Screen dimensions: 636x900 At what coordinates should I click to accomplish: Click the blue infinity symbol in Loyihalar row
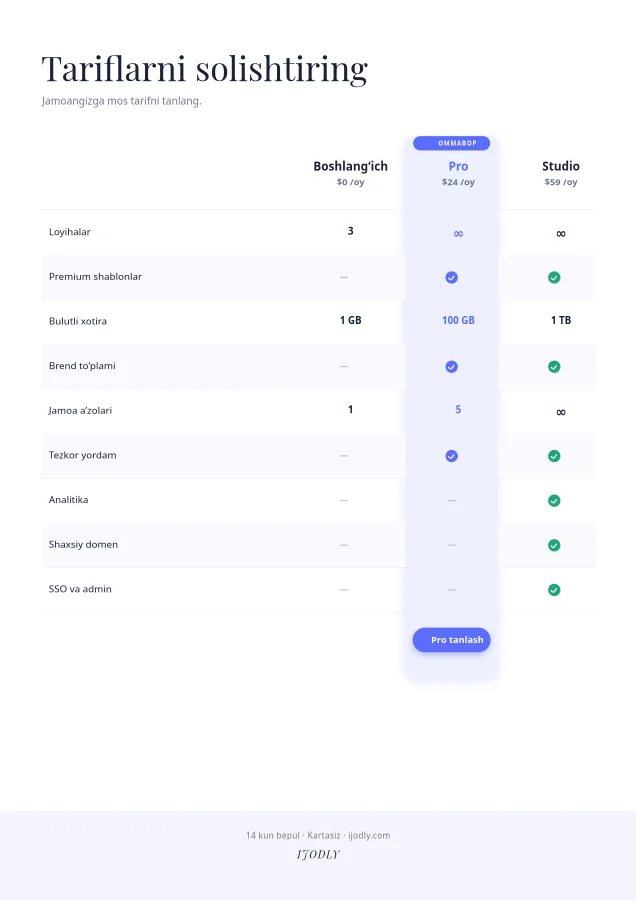(x=458, y=234)
